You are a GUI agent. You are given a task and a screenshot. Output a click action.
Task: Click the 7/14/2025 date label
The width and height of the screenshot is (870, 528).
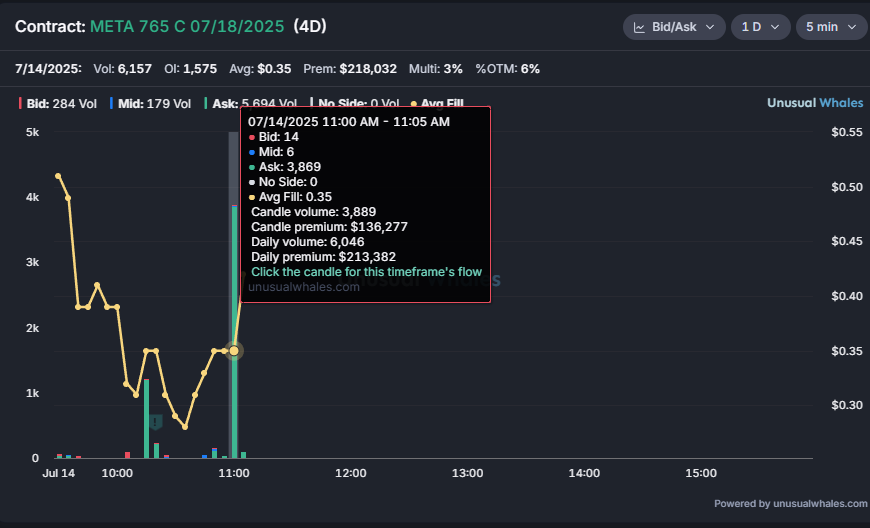tap(48, 69)
